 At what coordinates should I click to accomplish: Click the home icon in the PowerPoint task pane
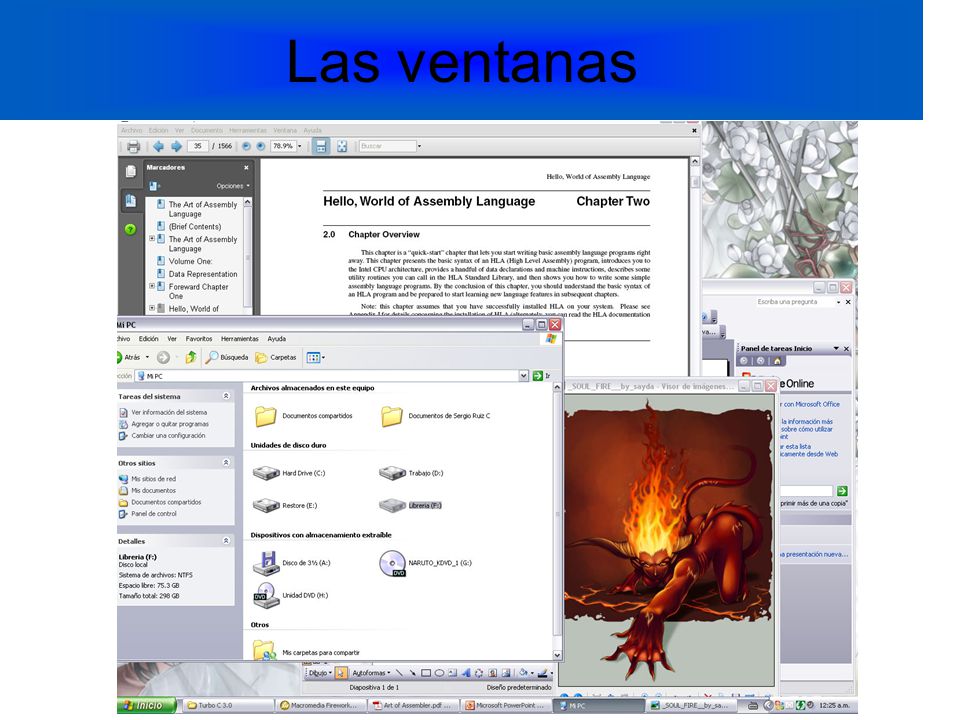(x=777, y=361)
